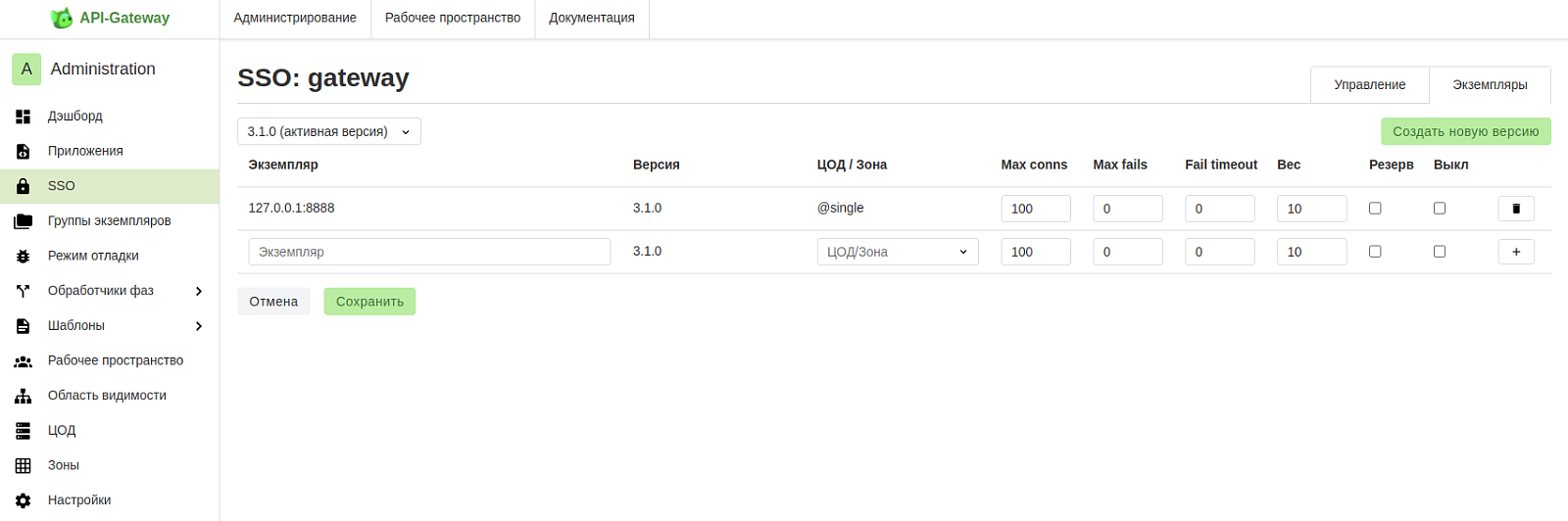Click Вес field for 127.0.0.1:8888
Image resolution: width=1568 pixels, height=521 pixels.
pos(1312,209)
